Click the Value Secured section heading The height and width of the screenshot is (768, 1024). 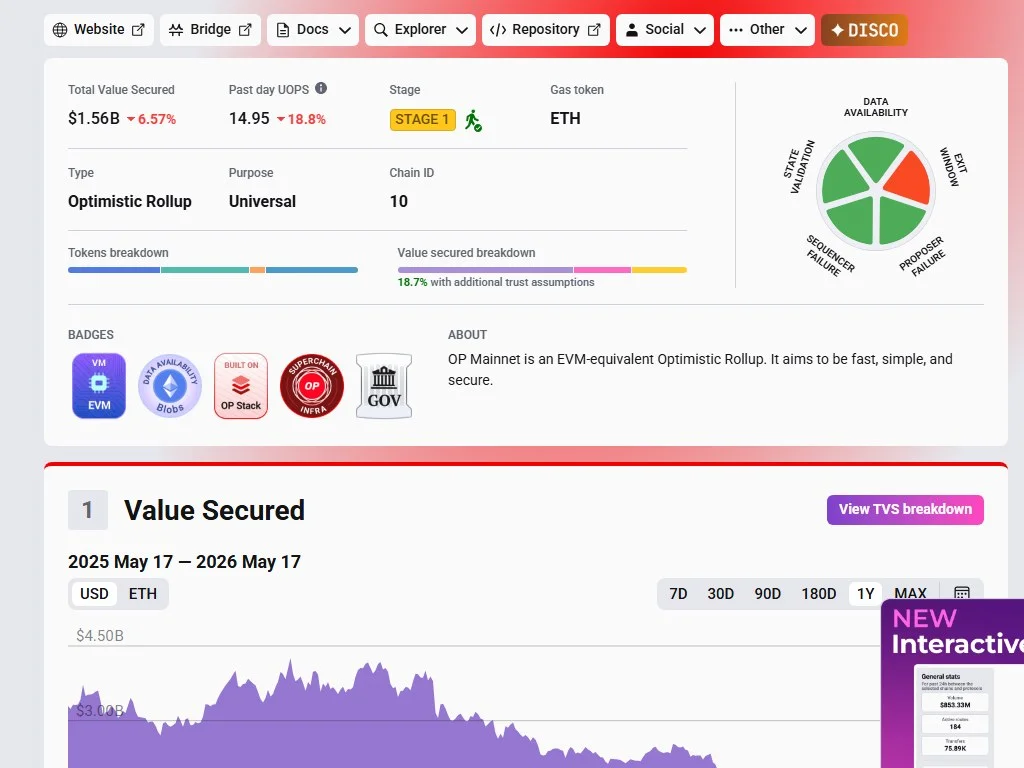pyautogui.click(x=214, y=510)
